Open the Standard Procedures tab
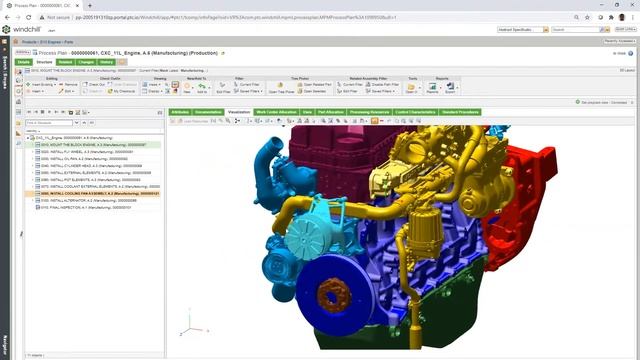 tap(460, 112)
